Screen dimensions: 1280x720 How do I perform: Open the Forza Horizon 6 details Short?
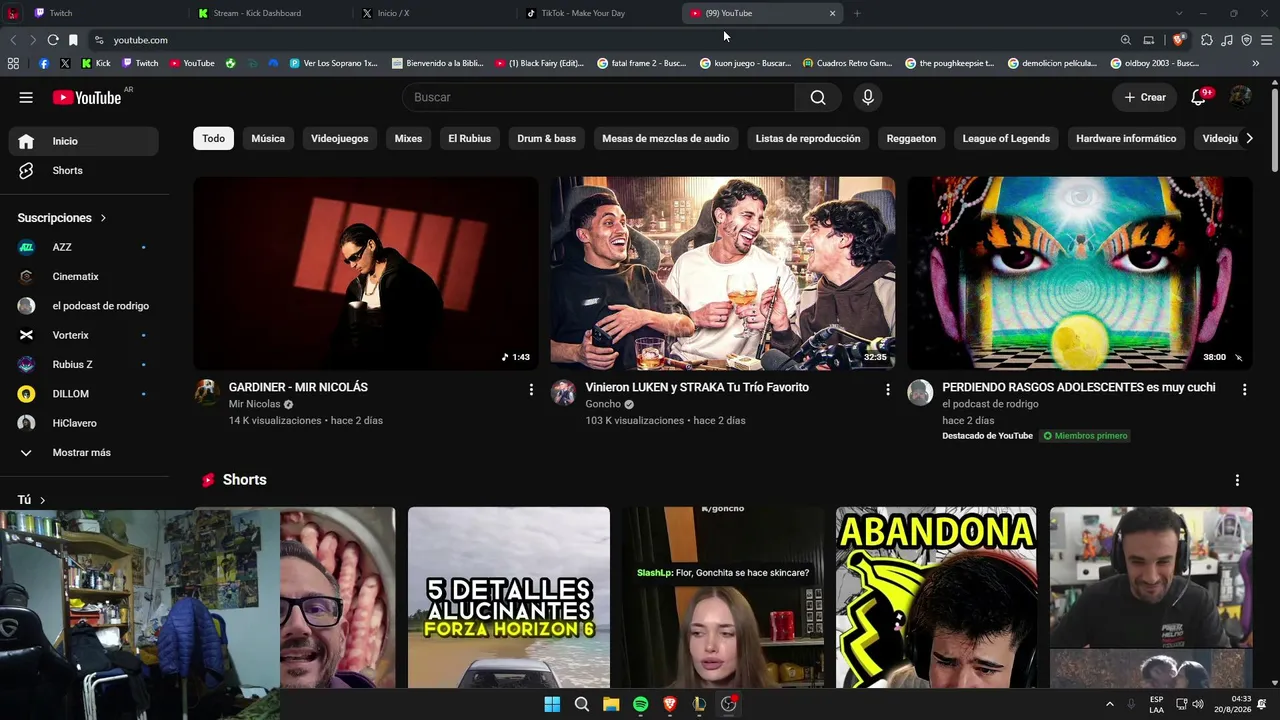click(509, 597)
